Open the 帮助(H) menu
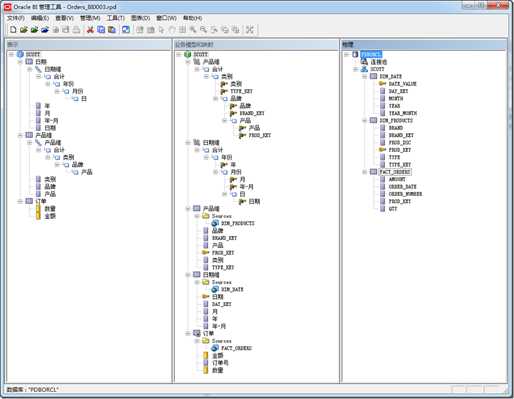Screen dimensions: 514x399 tap(193, 18)
